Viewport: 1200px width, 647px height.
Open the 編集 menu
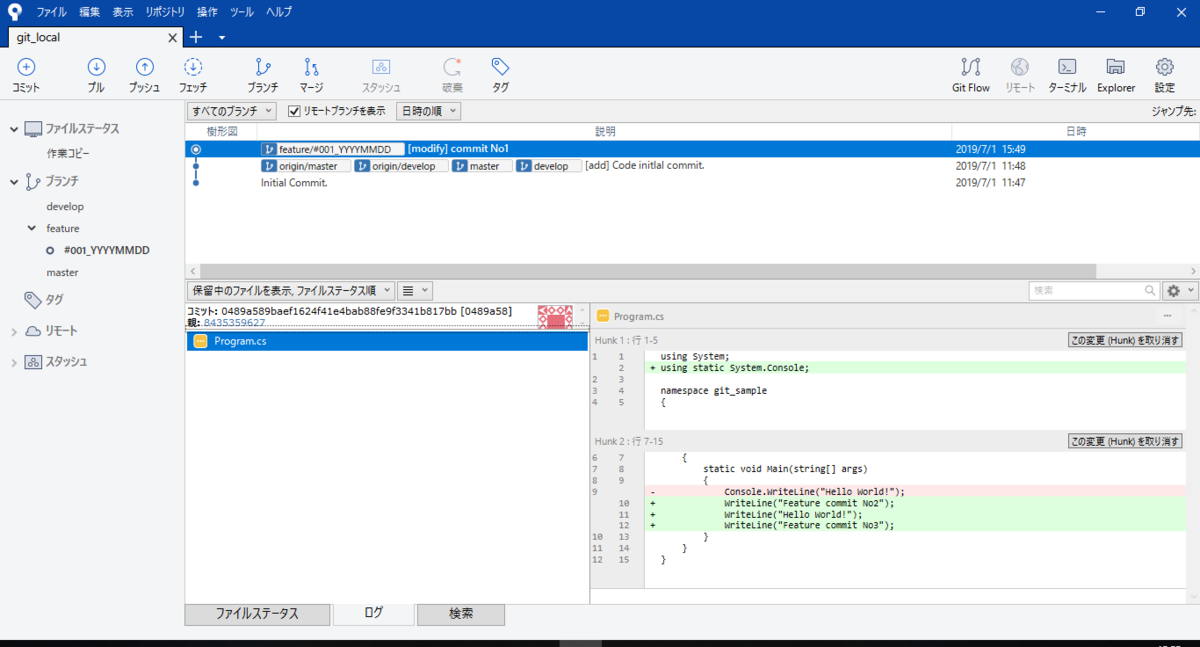(90, 12)
